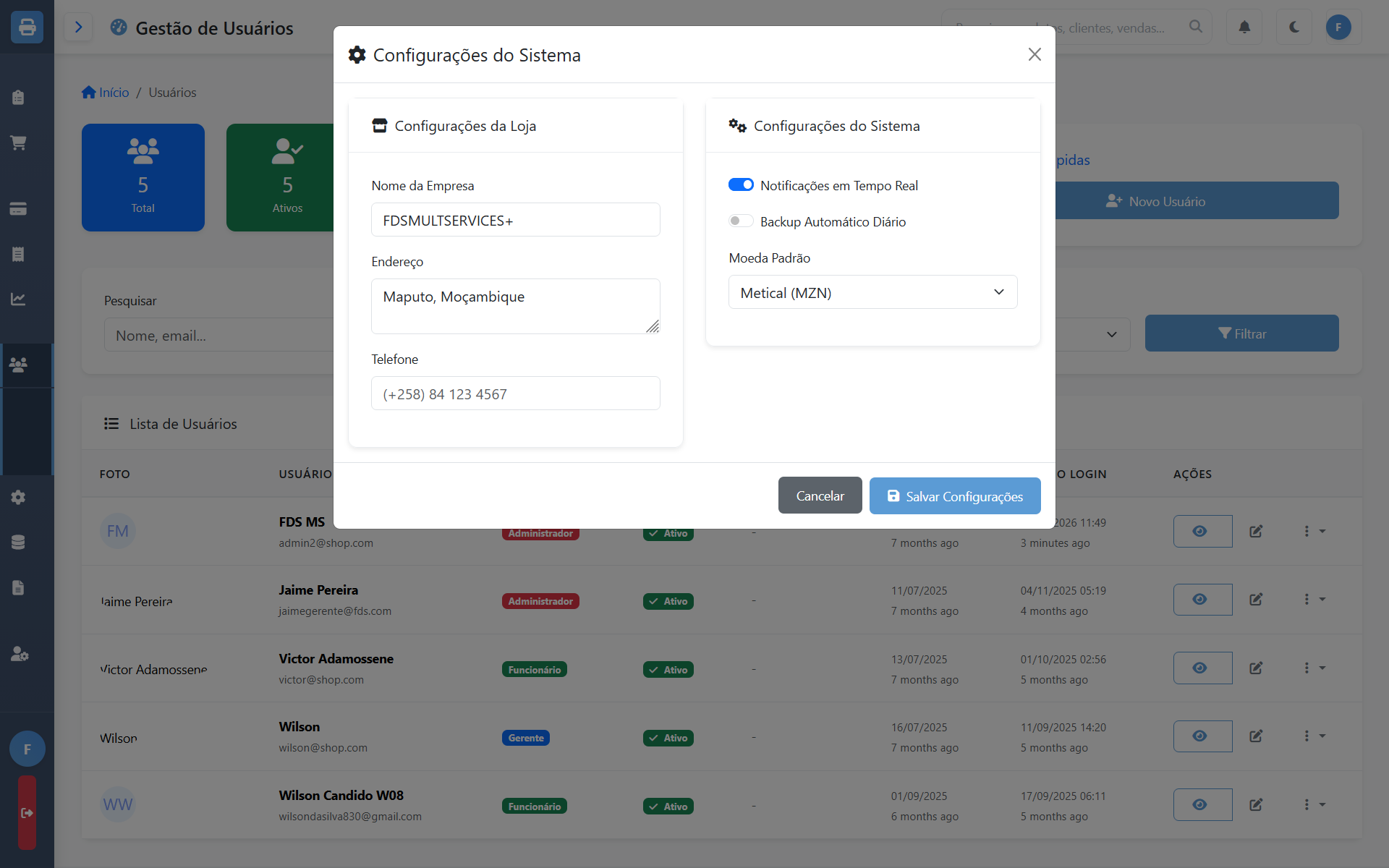The width and height of the screenshot is (1389, 868).
Task: Open the database sidebar icon
Action: coord(19,542)
